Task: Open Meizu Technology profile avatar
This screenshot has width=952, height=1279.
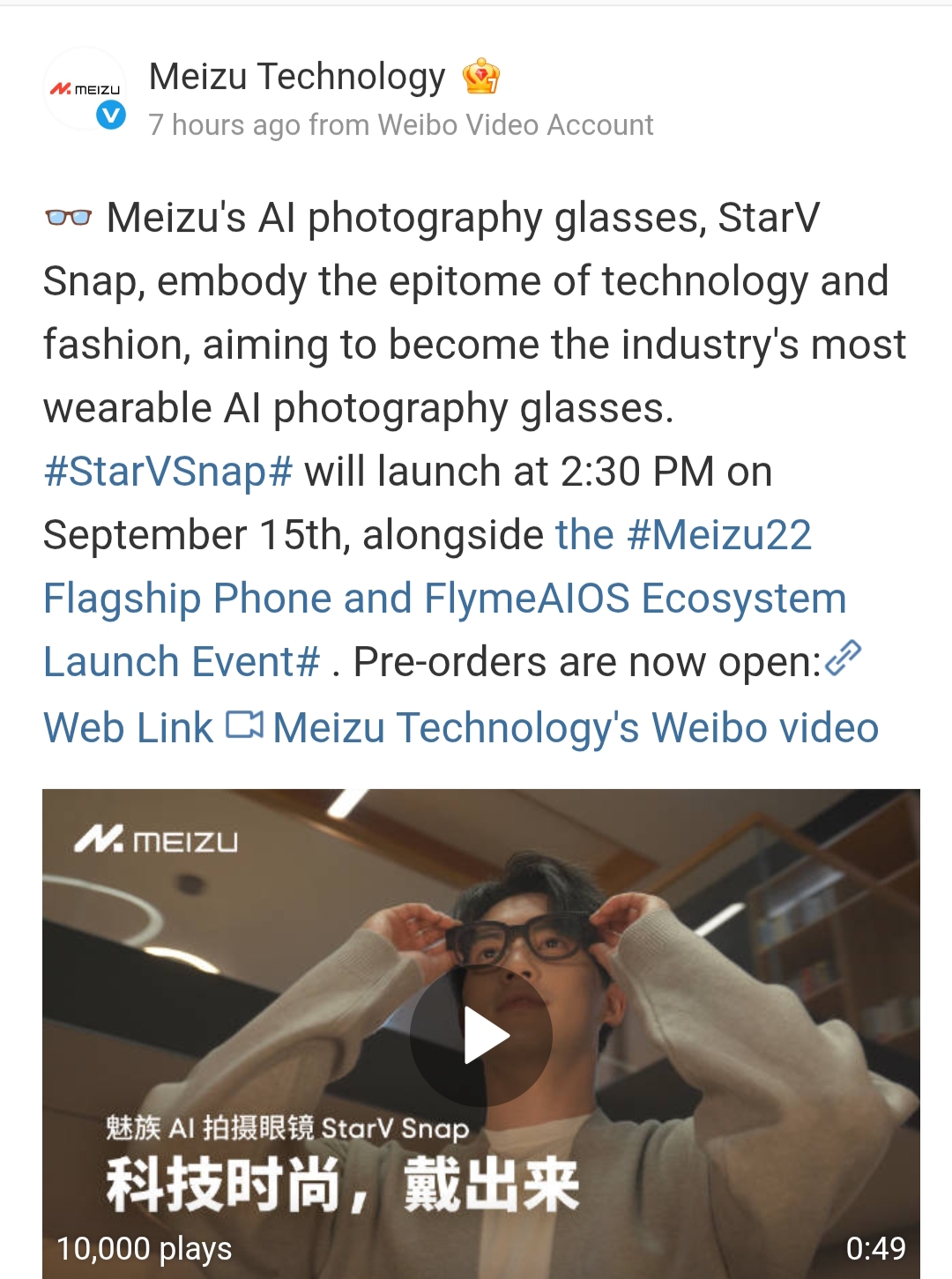Action: (85, 89)
